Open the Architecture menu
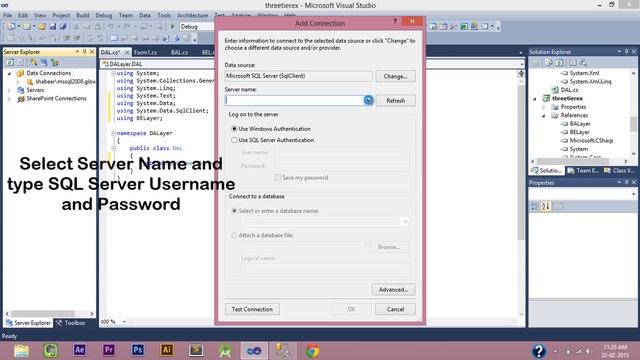 point(192,15)
